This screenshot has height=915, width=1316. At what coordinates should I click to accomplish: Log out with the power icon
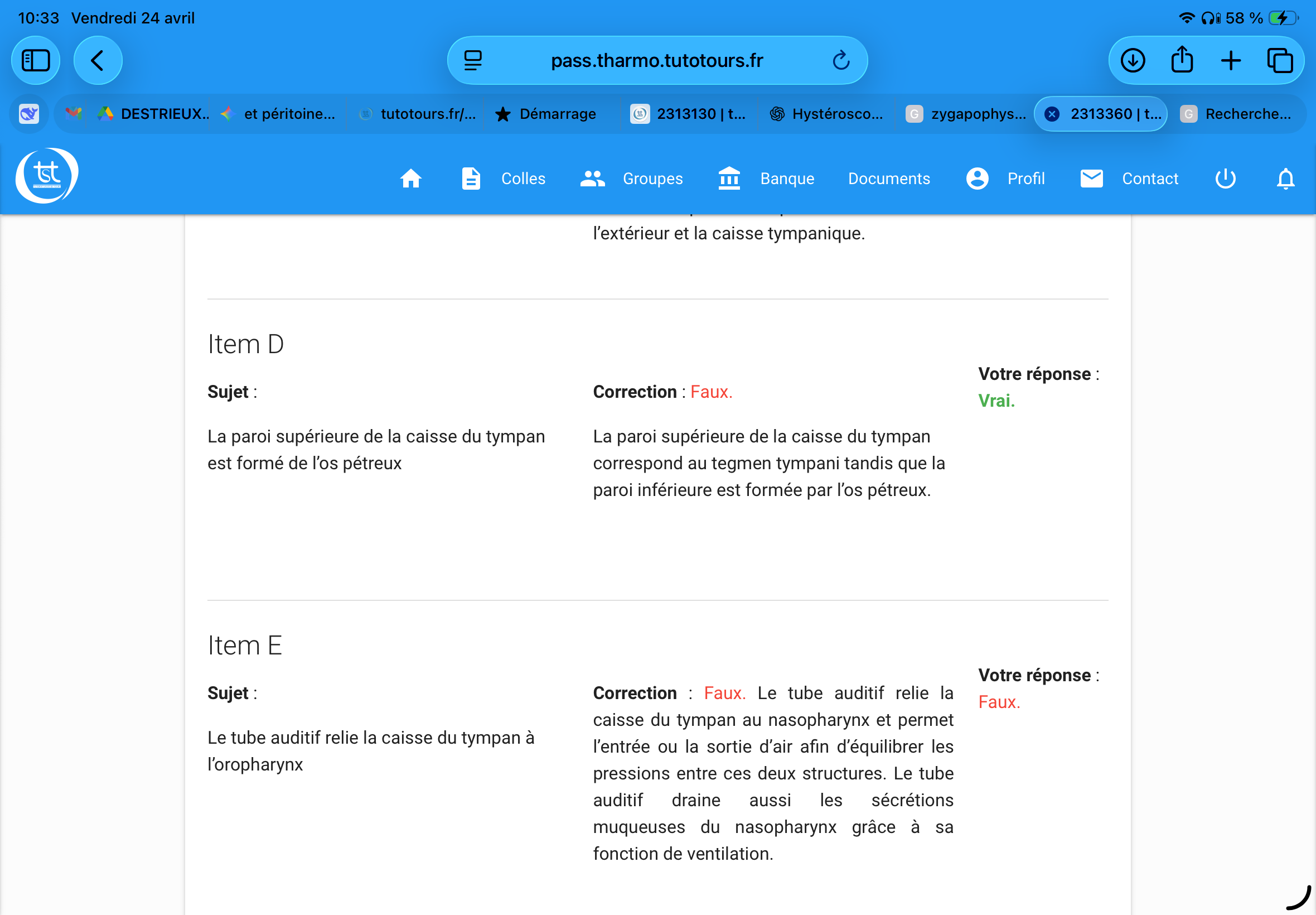1225,179
